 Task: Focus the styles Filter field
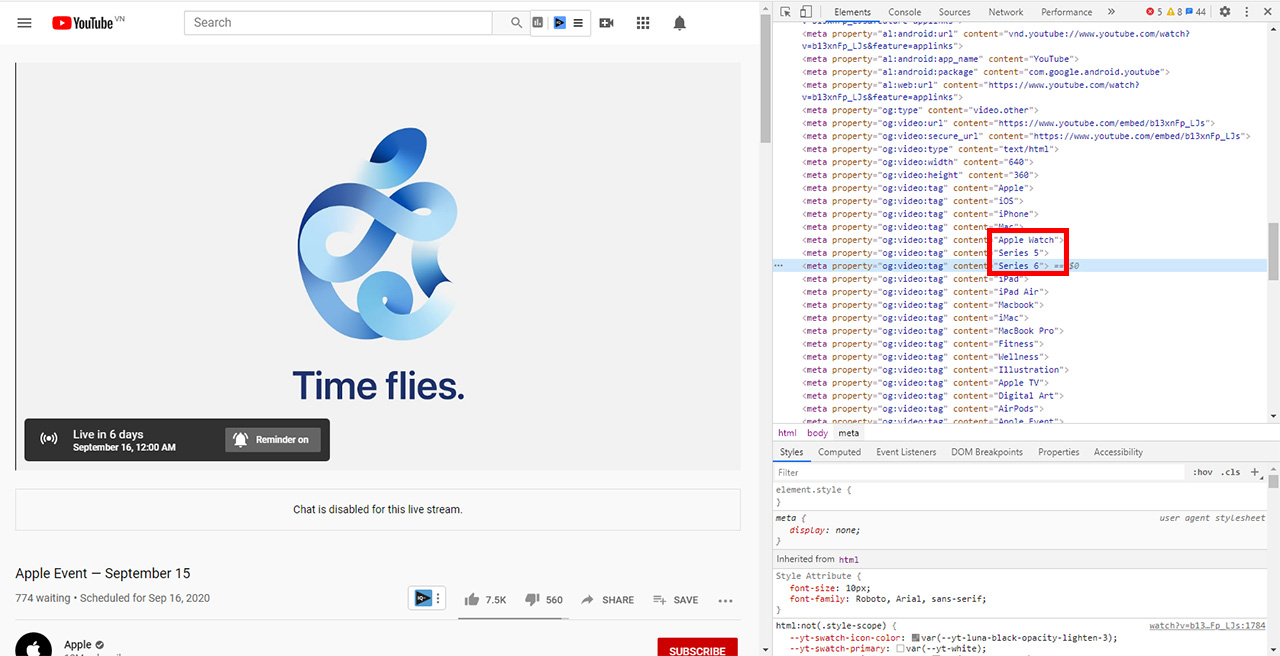point(980,472)
